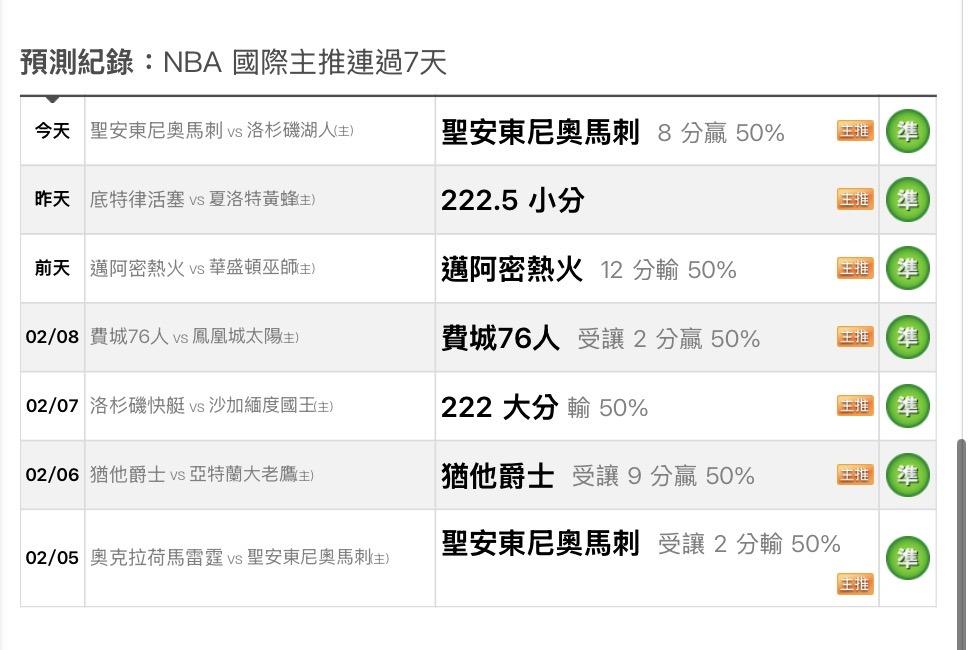The width and height of the screenshot is (975, 650).
Task: Click the 預測紀錄 heading text
Action: 77,63
